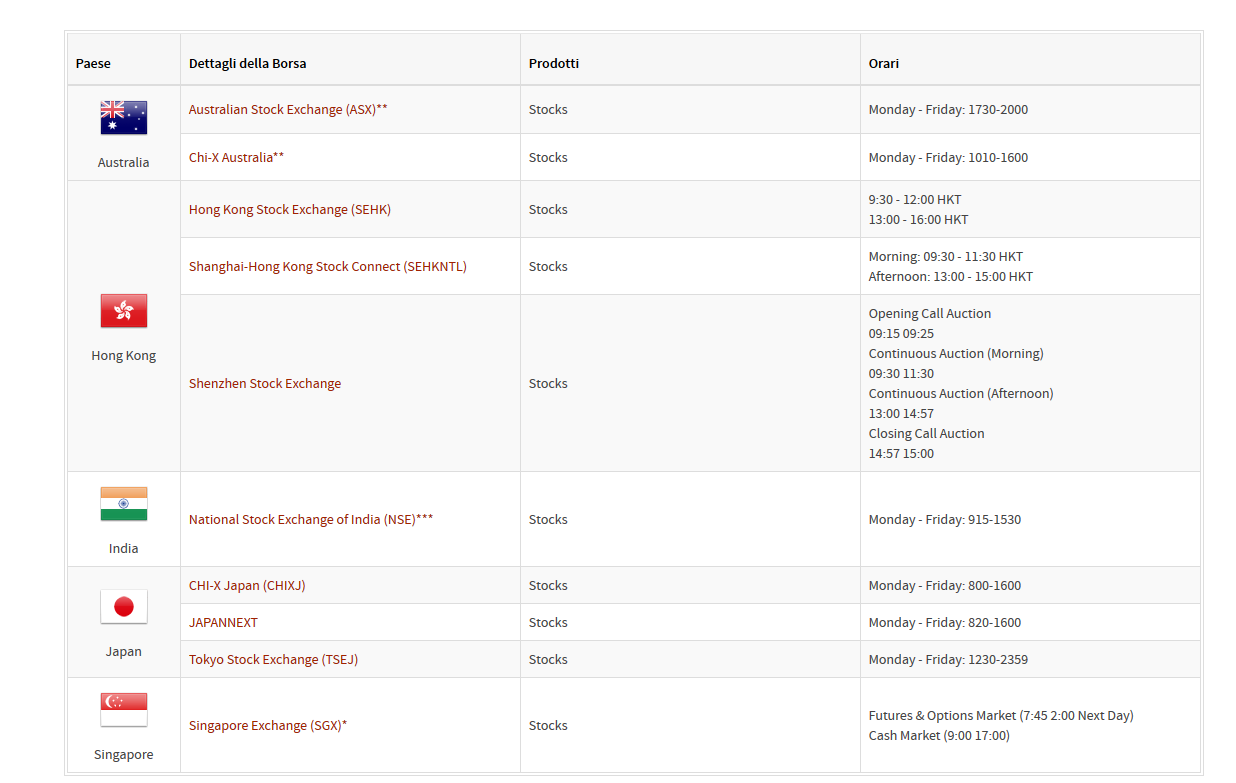Viewport: 1236px width, 783px height.
Task: Click ASX hours cell Monday - Friday: 1730-2000
Action: point(948,110)
